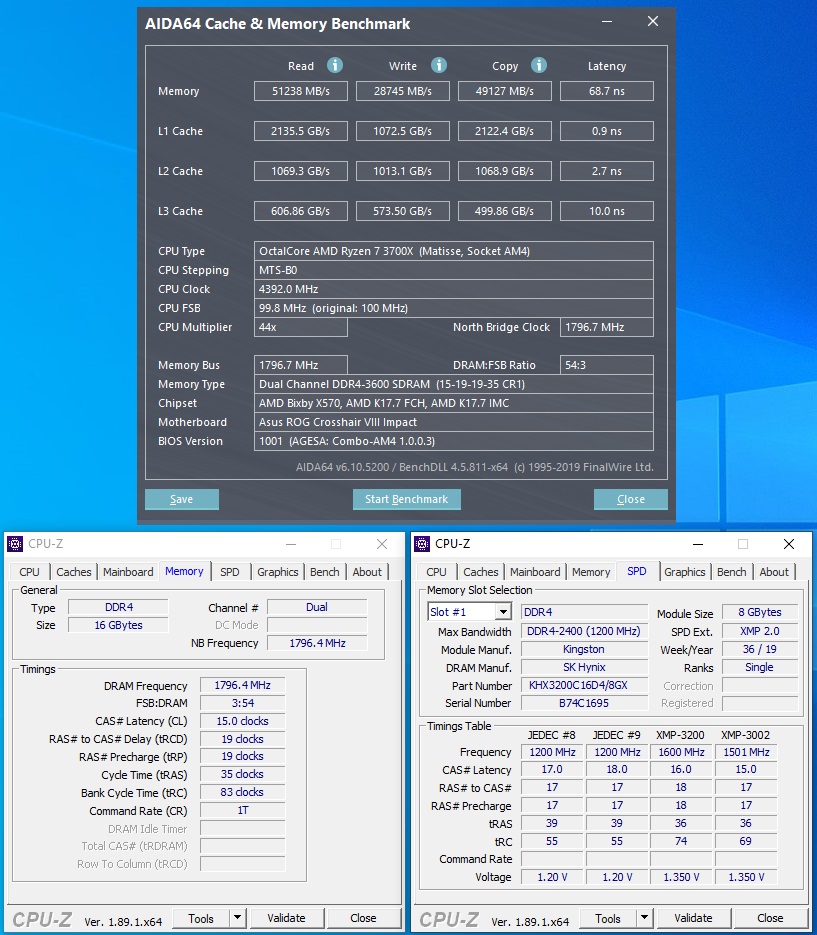The height and width of the screenshot is (935, 817).
Task: Expand Tools dropdown arrow in left CPU-Z window
Action: click(x=237, y=918)
